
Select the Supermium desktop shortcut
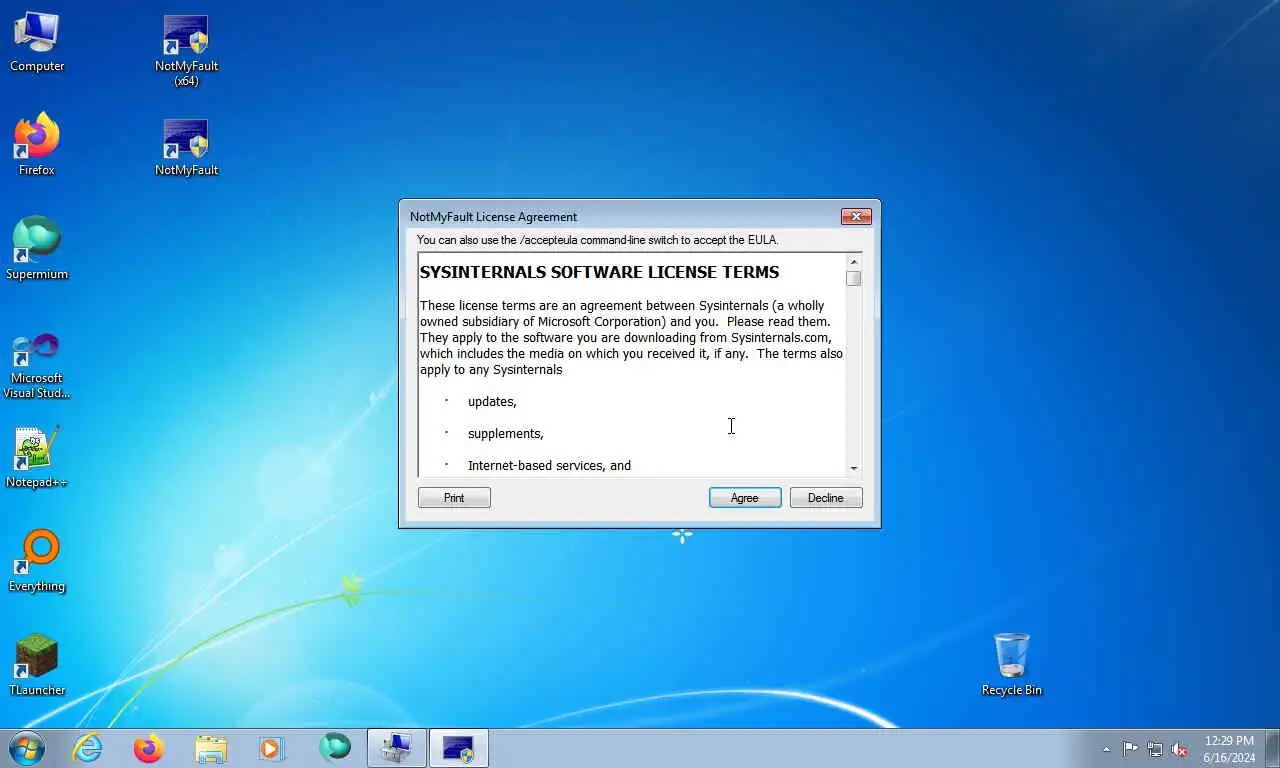click(x=37, y=249)
